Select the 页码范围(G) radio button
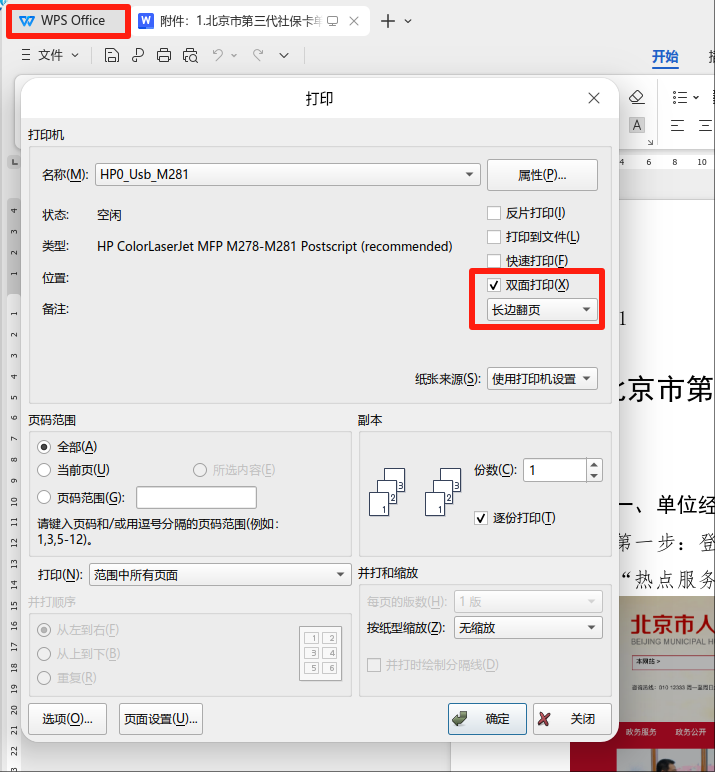This screenshot has width=715, height=772. [x=44, y=497]
